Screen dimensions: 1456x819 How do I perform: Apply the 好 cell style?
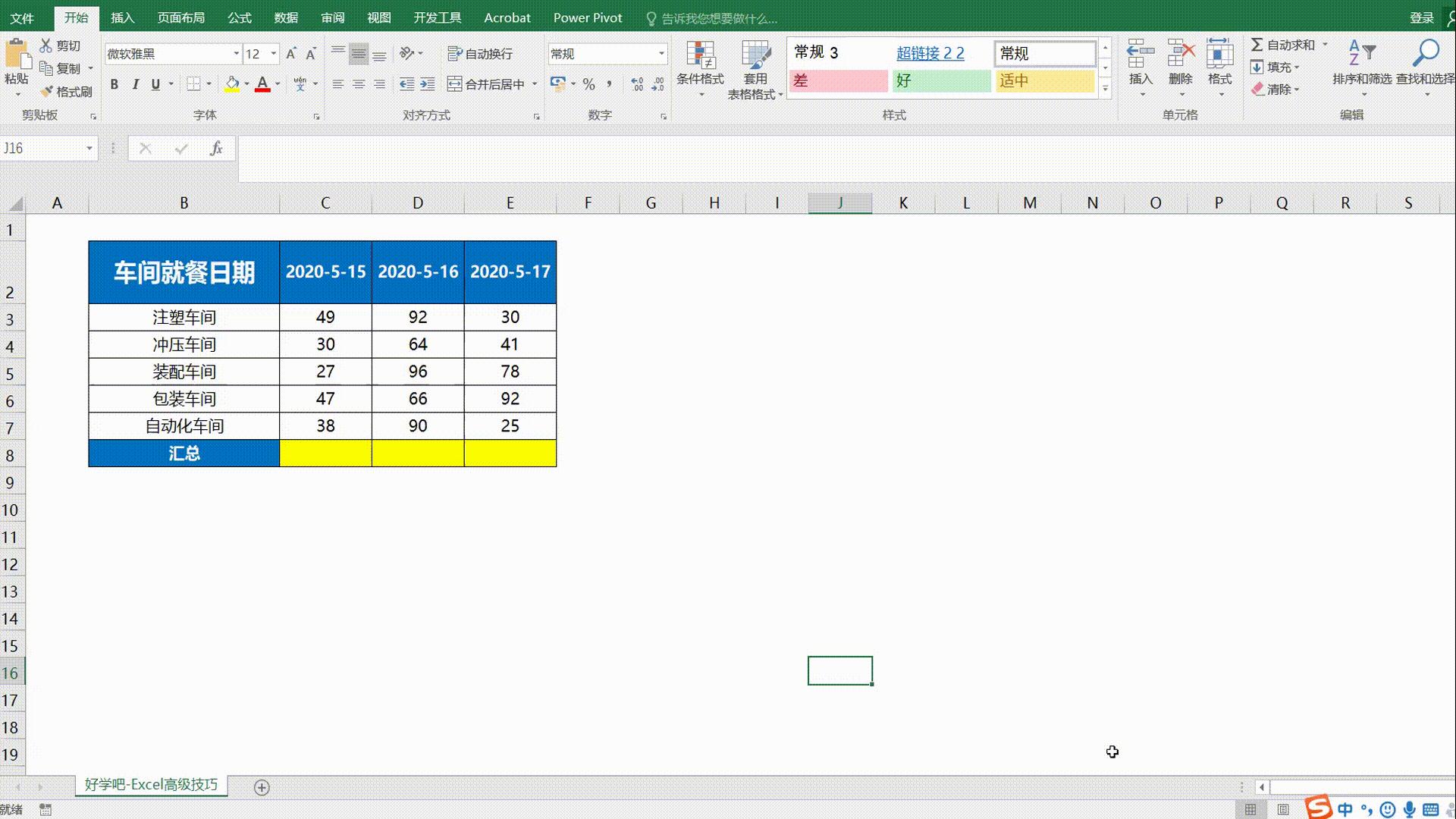(940, 80)
